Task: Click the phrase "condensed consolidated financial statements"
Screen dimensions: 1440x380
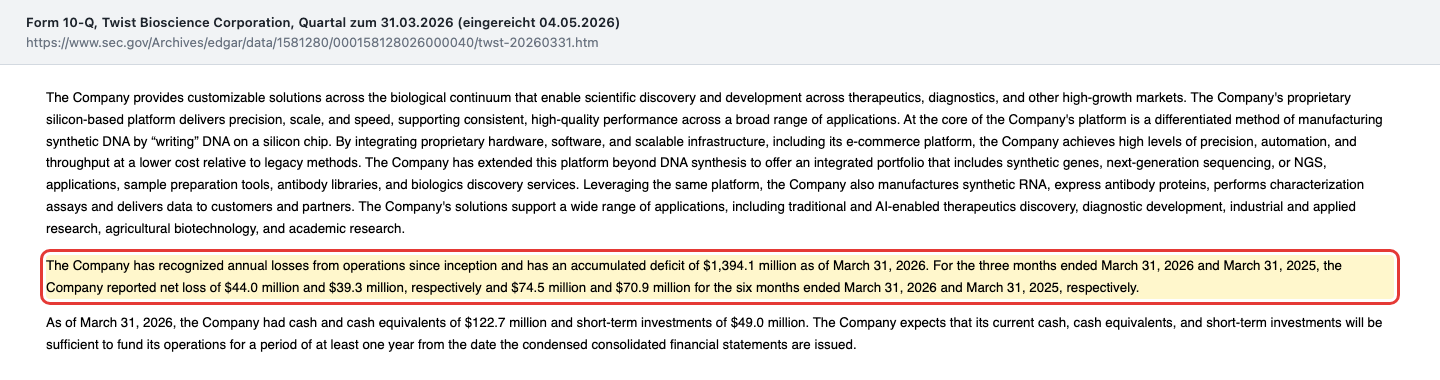Action: point(660,345)
